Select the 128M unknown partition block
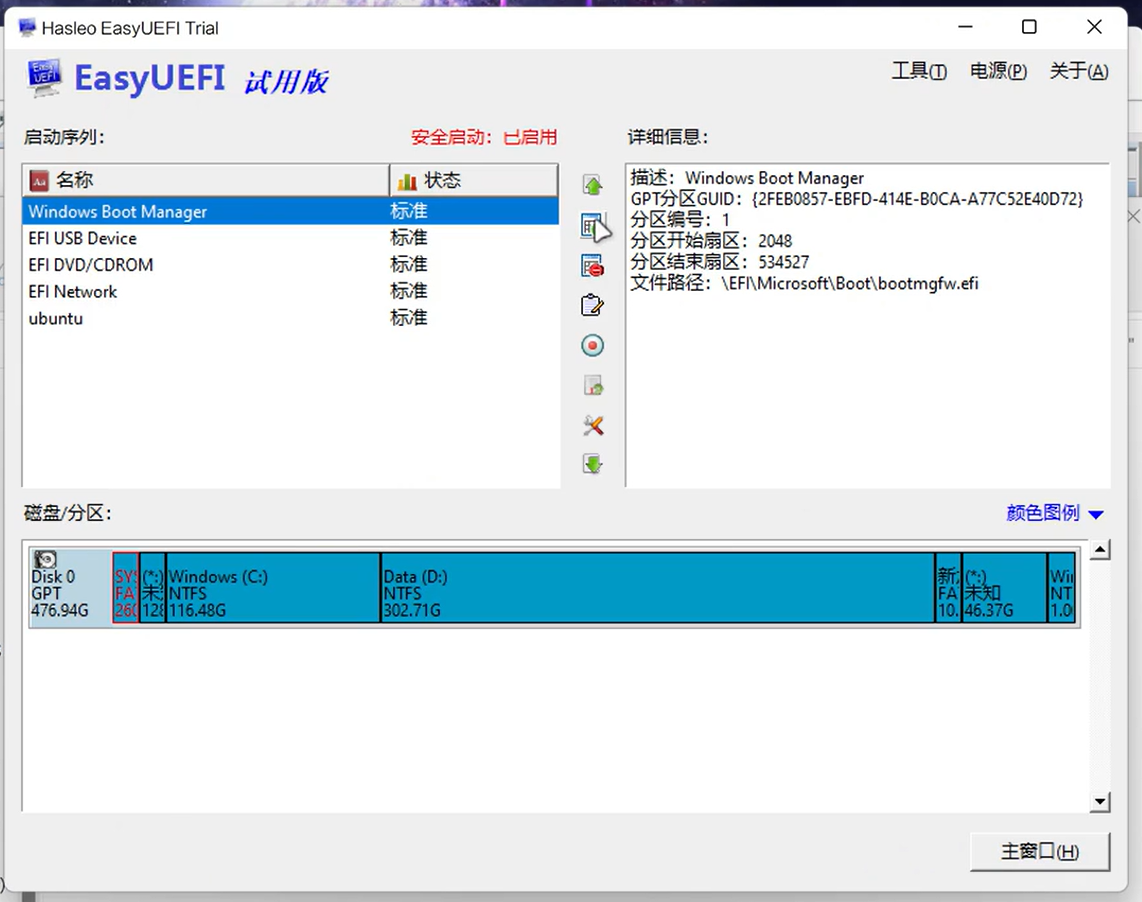 click(x=153, y=587)
